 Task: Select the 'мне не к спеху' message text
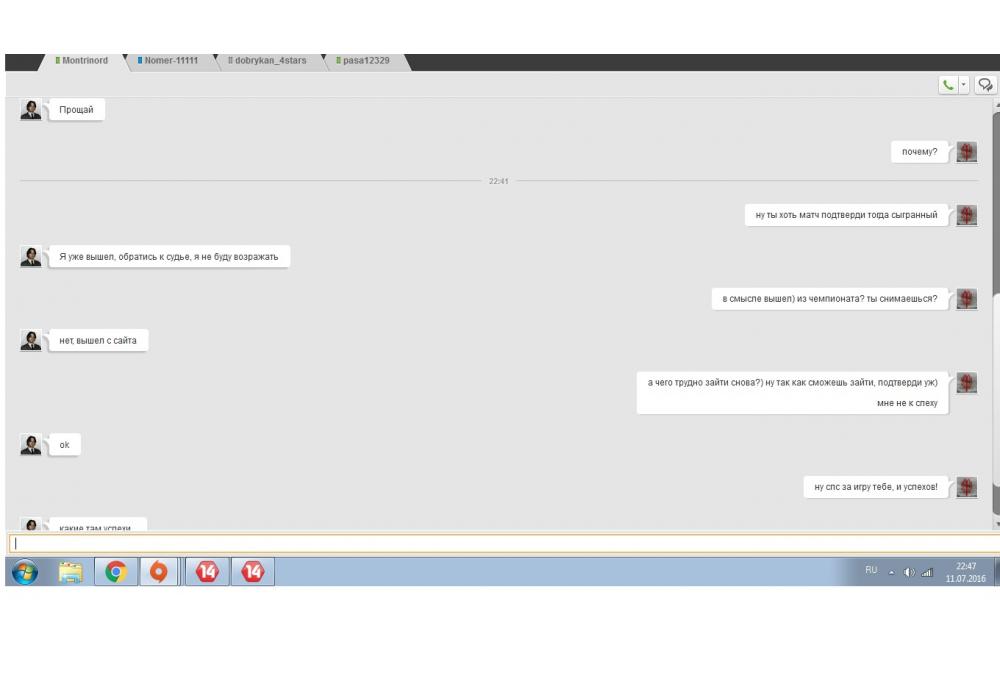(x=907, y=403)
